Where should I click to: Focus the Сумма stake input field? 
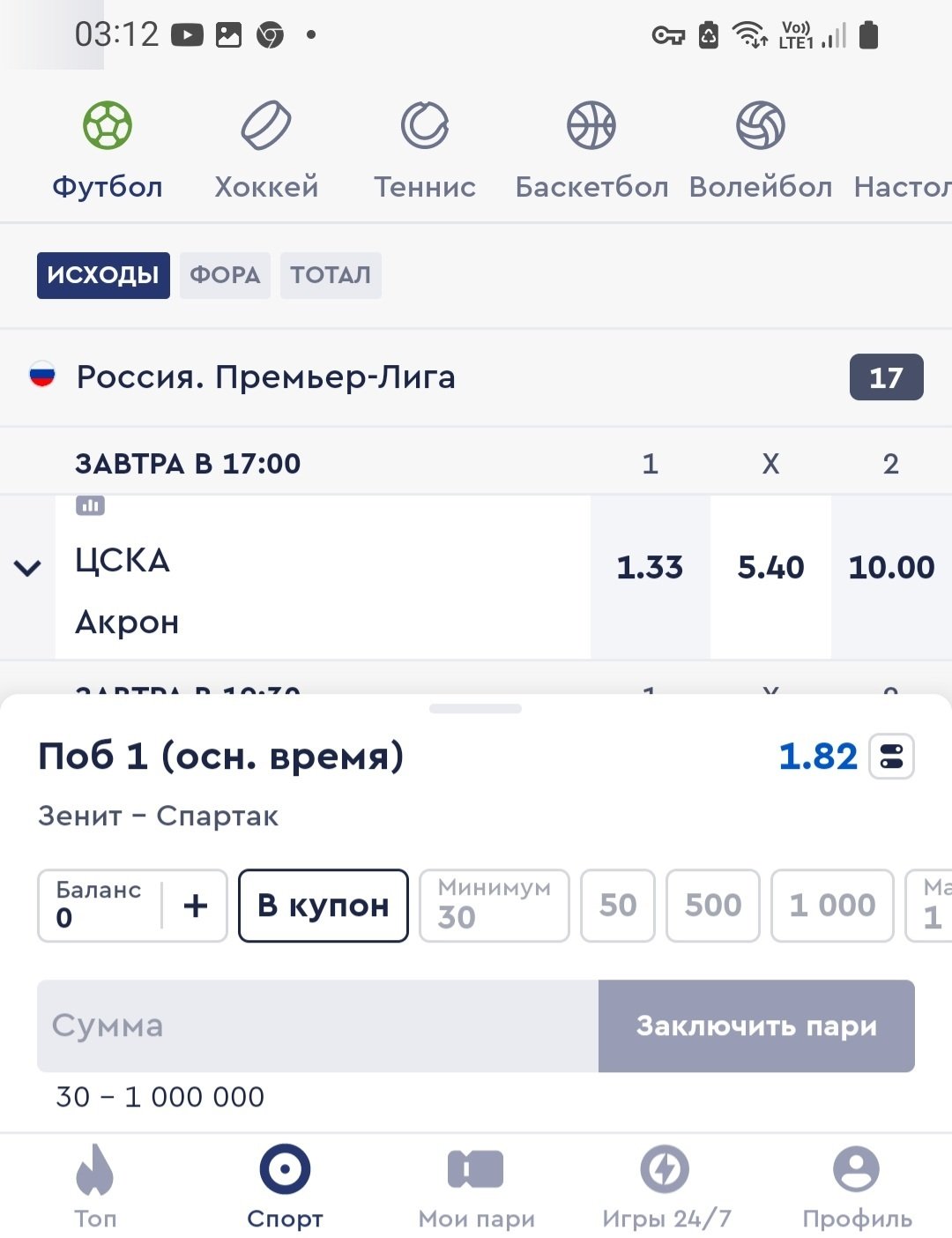pyautogui.click(x=317, y=1026)
